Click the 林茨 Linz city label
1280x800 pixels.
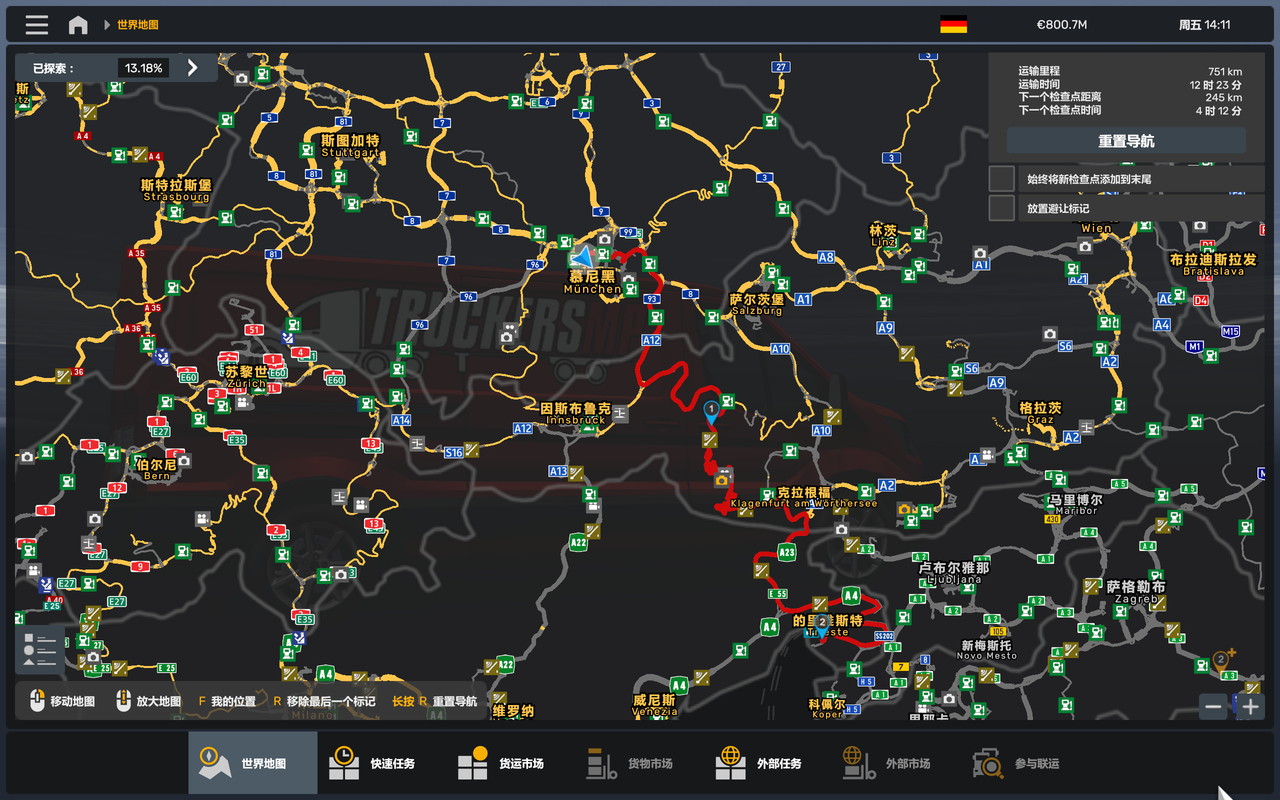click(x=883, y=235)
